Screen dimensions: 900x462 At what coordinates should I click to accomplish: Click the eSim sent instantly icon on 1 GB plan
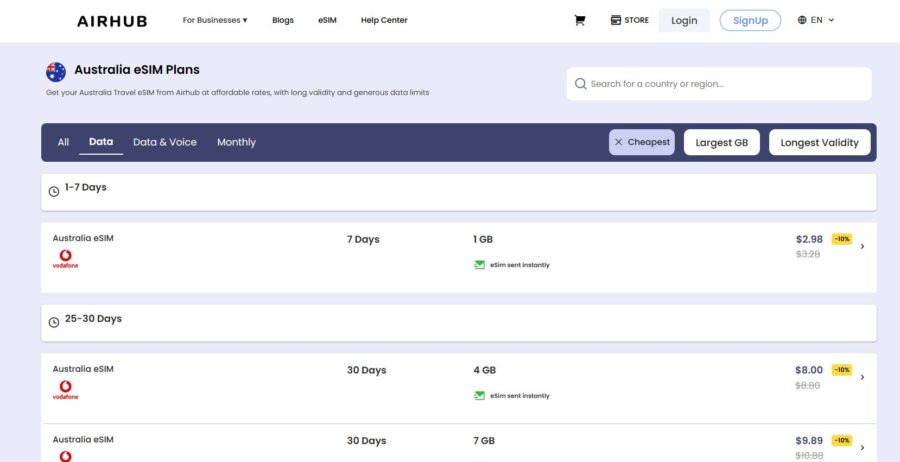pos(479,265)
